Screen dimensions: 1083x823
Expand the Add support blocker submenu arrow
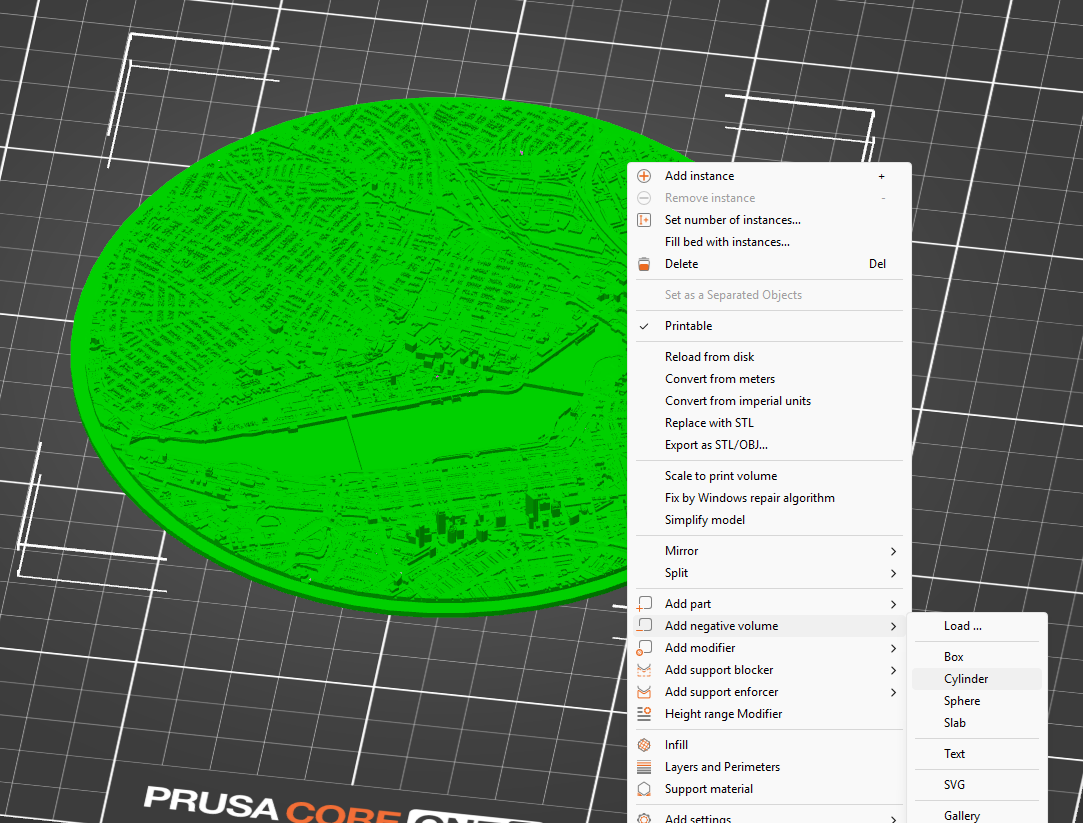tap(893, 671)
